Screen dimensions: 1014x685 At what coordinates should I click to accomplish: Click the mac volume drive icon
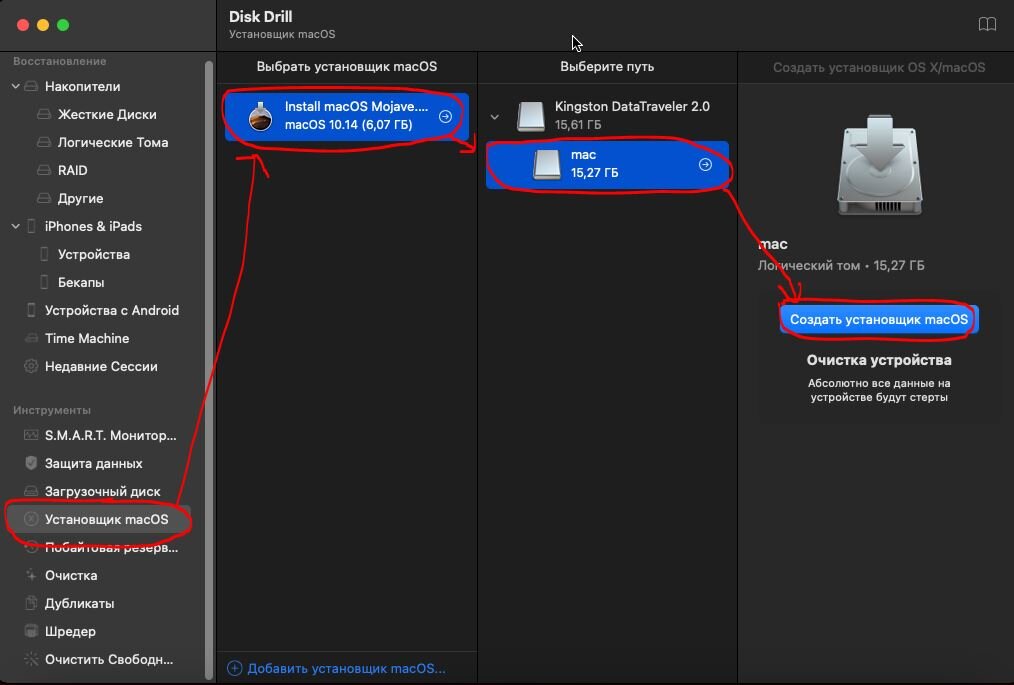click(x=546, y=164)
